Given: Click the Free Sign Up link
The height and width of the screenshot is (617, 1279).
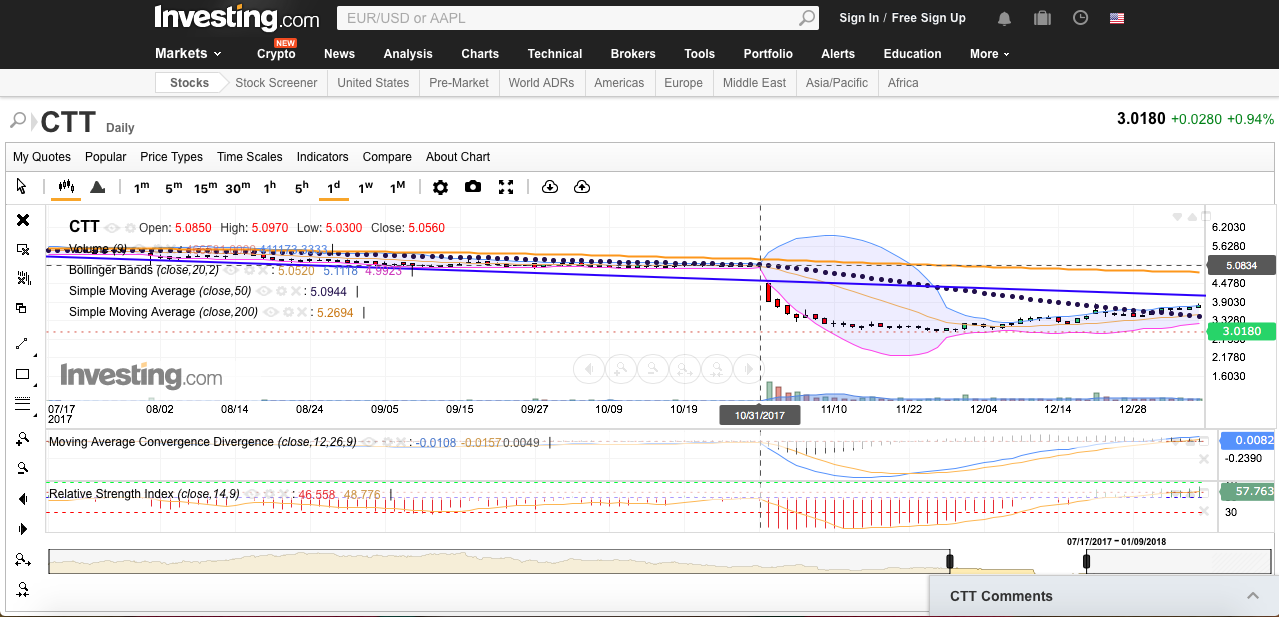Looking at the screenshot, I should [x=928, y=18].
